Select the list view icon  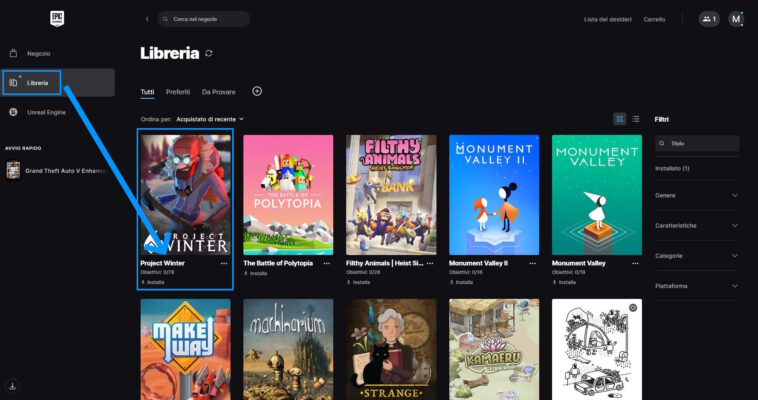[x=636, y=119]
